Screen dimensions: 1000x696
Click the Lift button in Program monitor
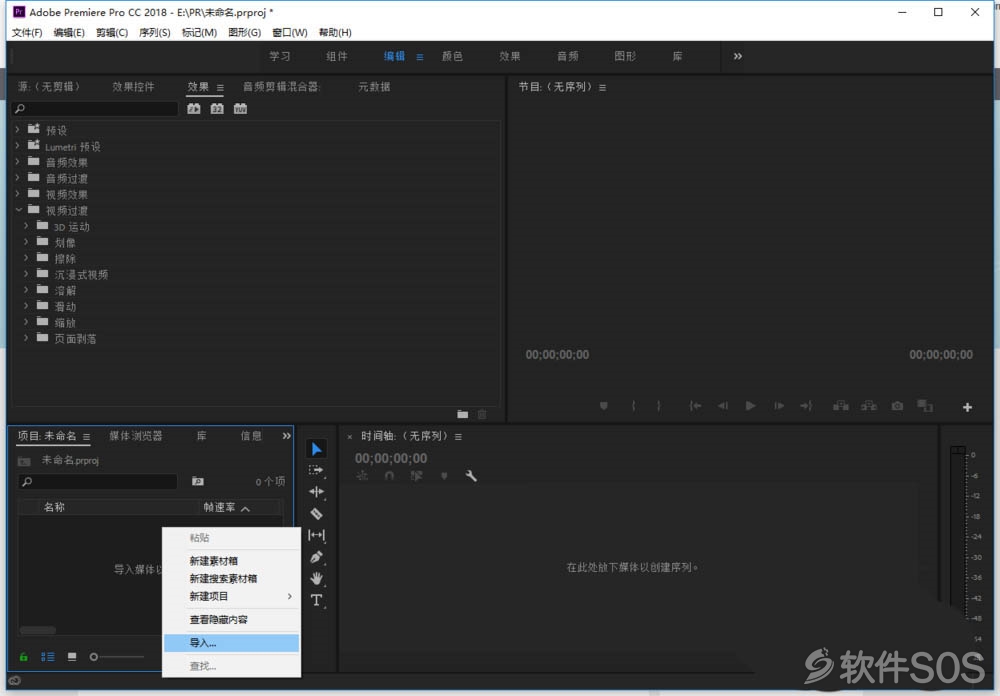pyautogui.click(x=841, y=406)
